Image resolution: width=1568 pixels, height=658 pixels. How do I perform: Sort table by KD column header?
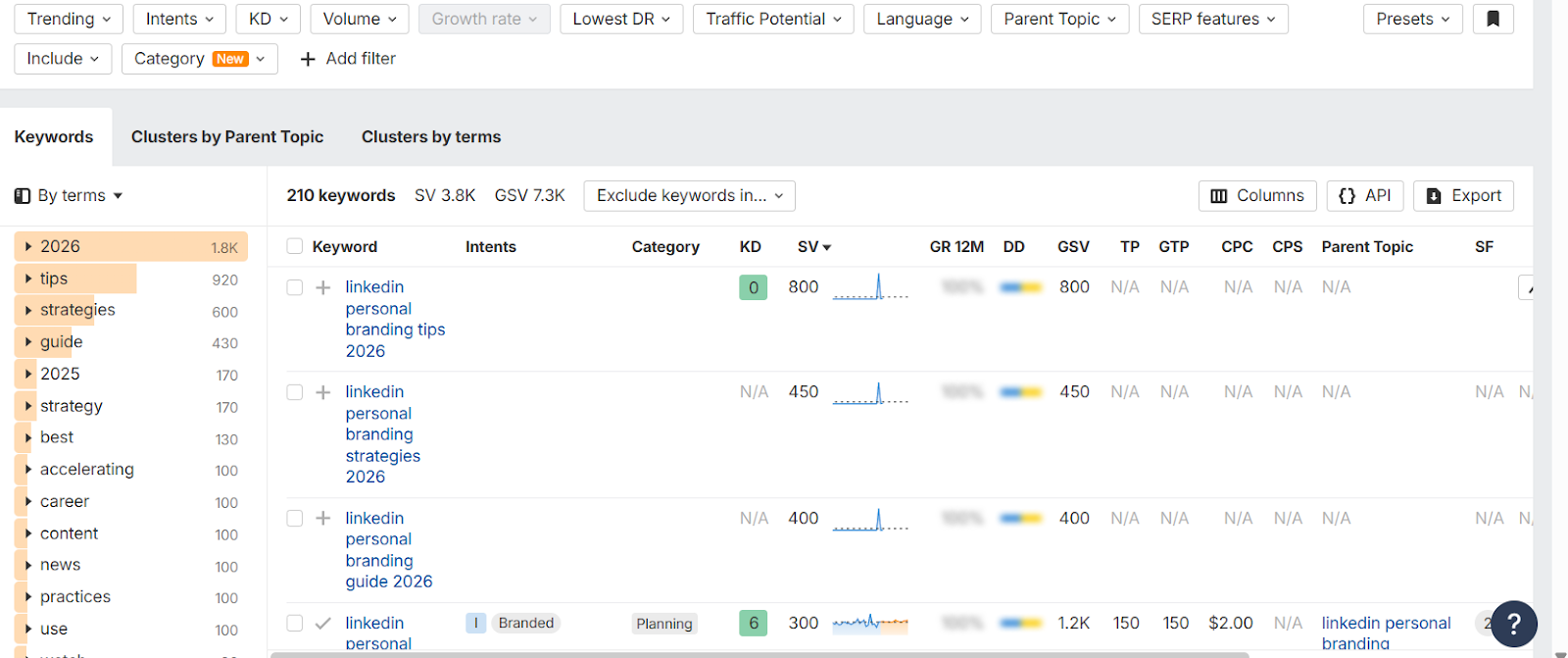coord(750,246)
